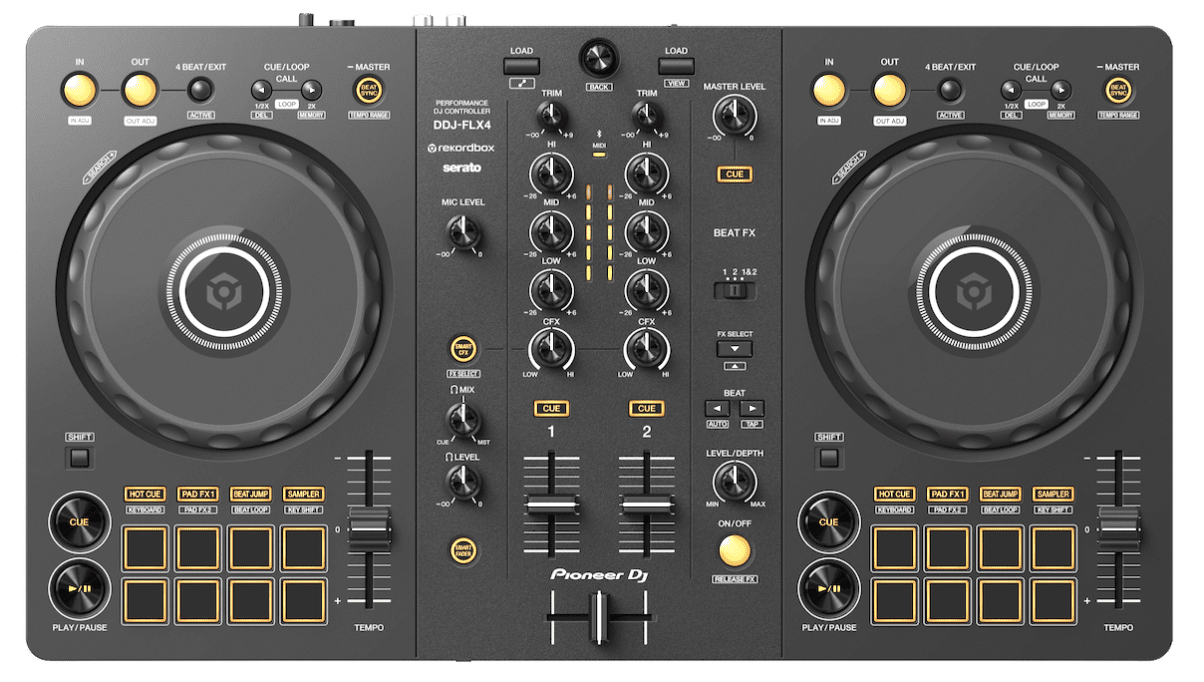The width and height of the screenshot is (1204, 682).
Task: Click BEAT right arrow (TAP) button
Action: [753, 408]
